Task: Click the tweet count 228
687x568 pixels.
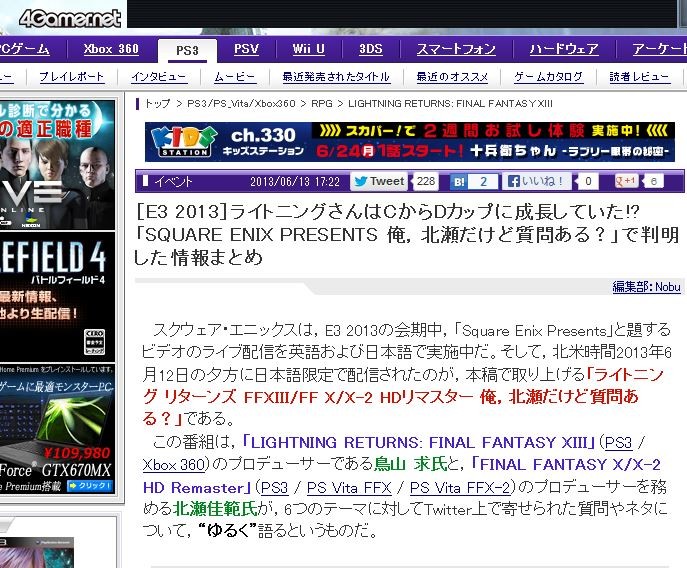Action: click(425, 181)
